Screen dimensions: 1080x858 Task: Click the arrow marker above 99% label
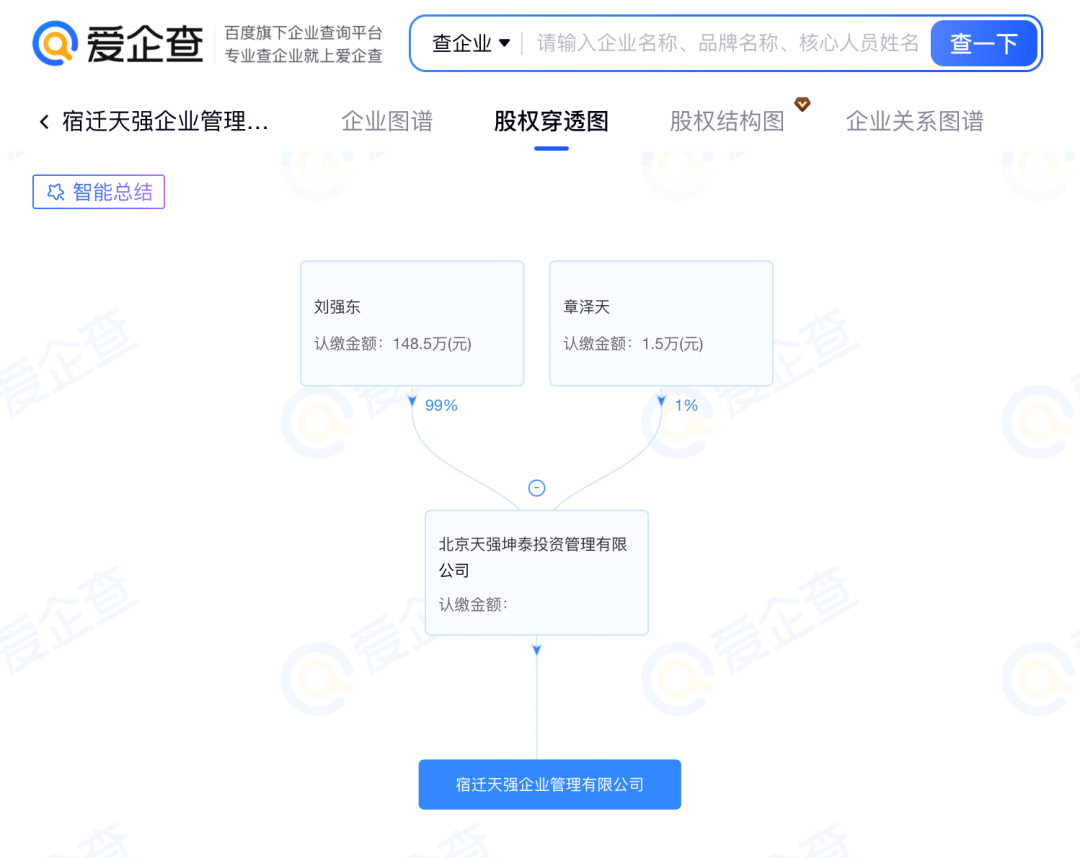pos(412,401)
